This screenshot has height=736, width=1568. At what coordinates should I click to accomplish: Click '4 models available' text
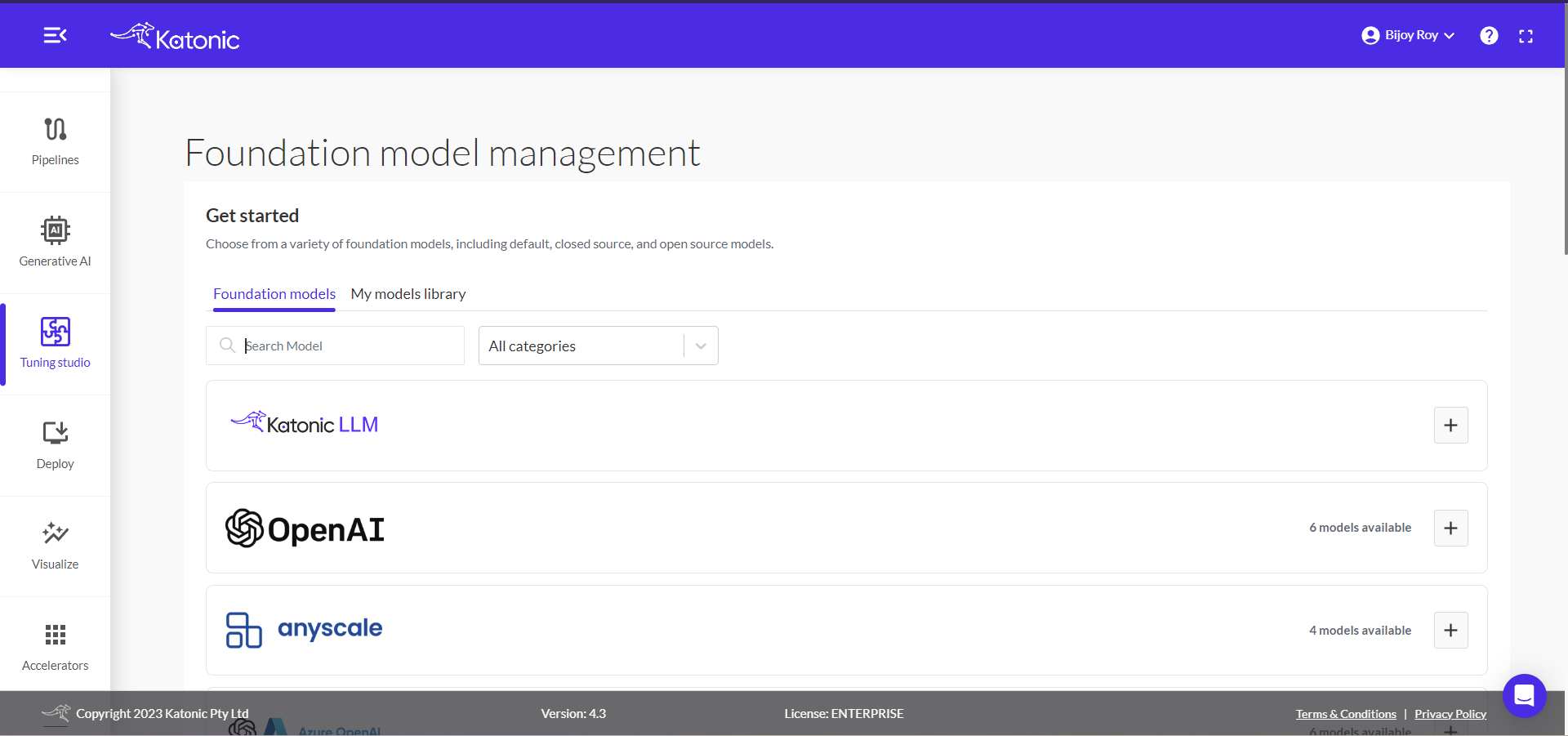pos(1360,631)
